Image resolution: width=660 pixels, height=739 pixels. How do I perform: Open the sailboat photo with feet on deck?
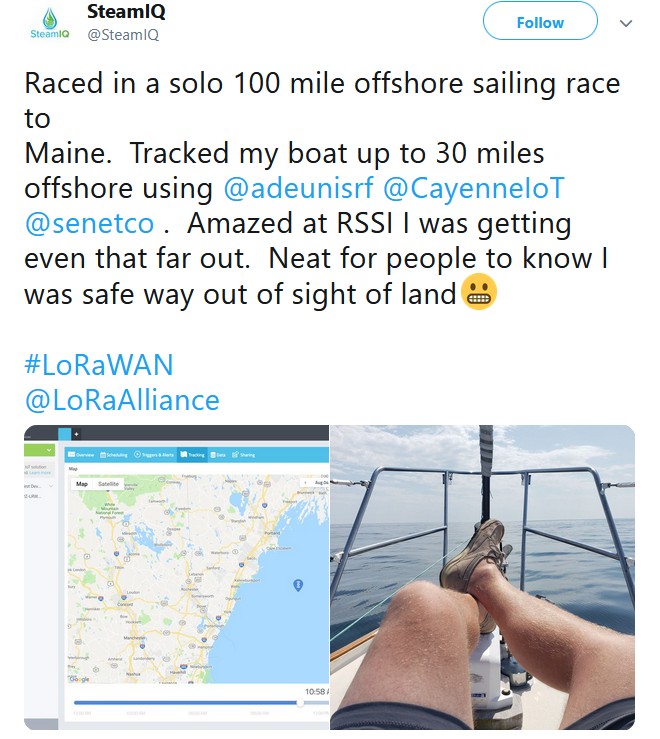click(482, 577)
